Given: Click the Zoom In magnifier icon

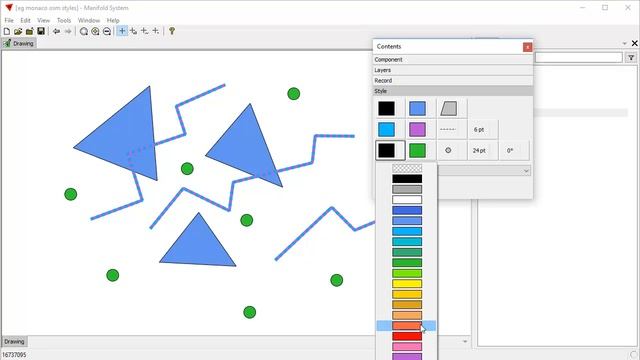Looking at the screenshot, I should (x=95, y=31).
